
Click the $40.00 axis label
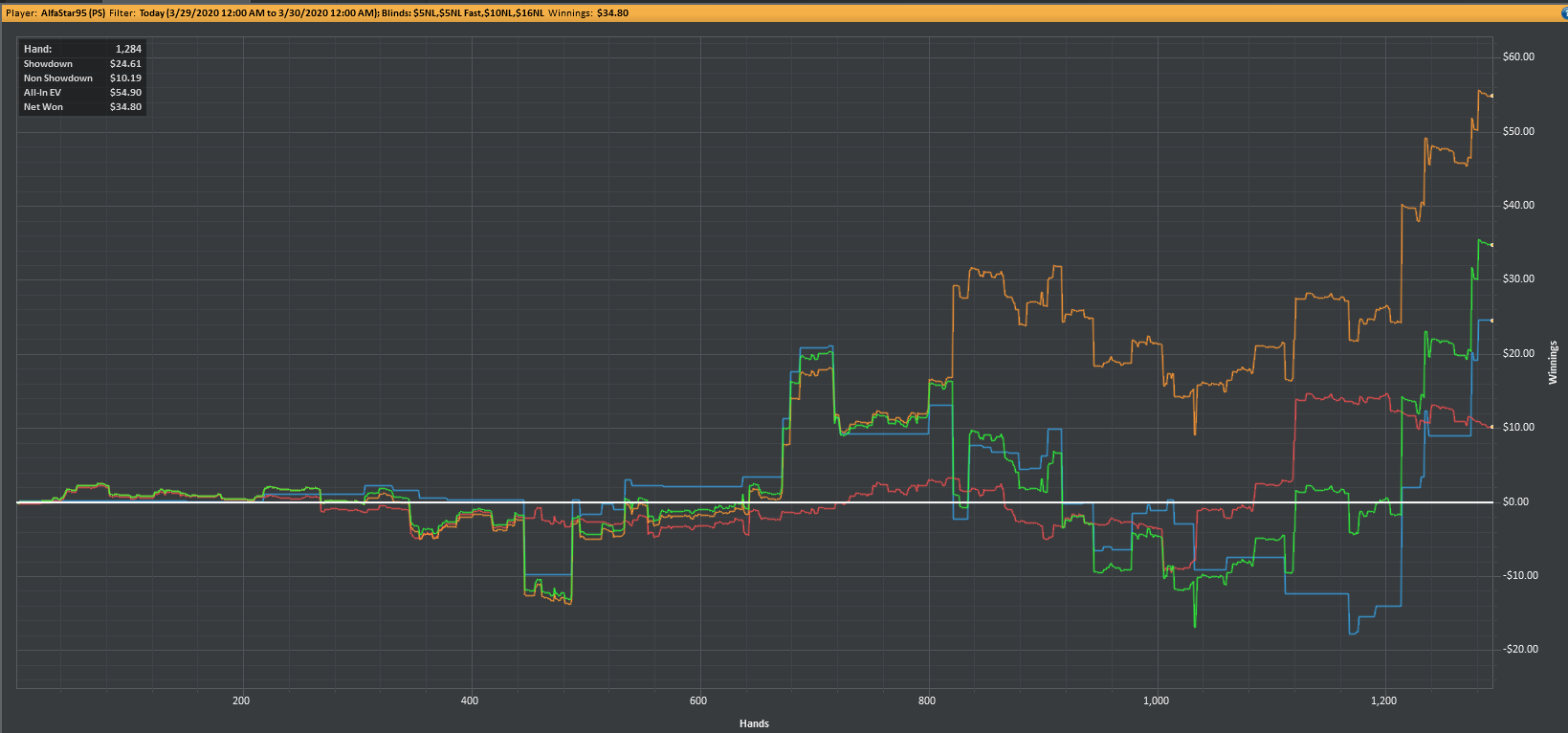tap(1518, 205)
